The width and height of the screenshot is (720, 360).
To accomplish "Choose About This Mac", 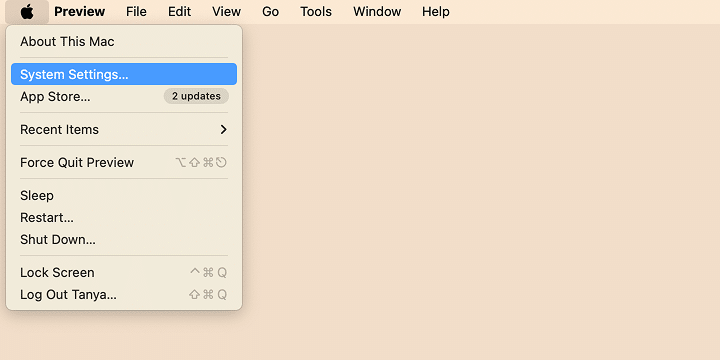I will click(124, 42).
